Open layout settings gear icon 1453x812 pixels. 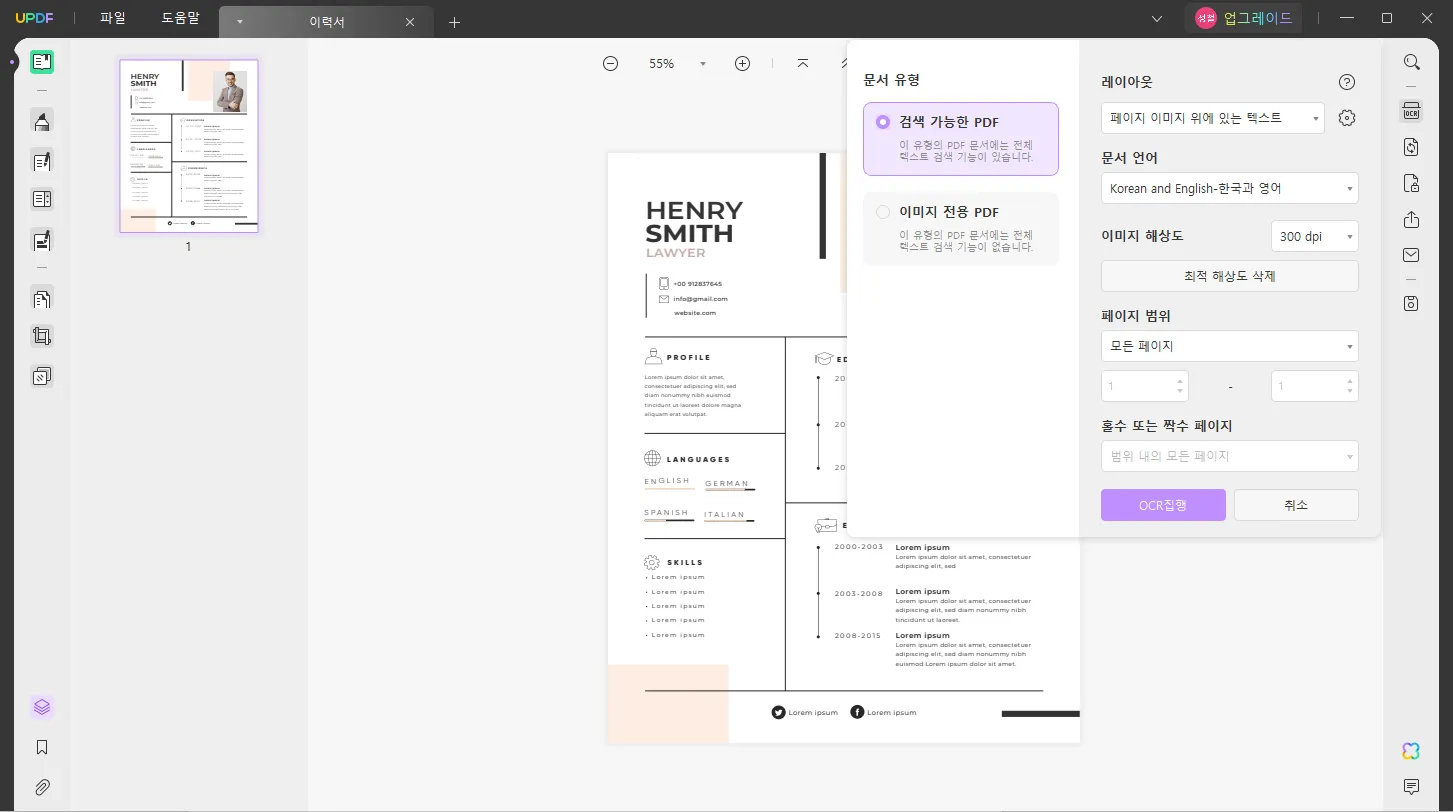coord(1347,118)
